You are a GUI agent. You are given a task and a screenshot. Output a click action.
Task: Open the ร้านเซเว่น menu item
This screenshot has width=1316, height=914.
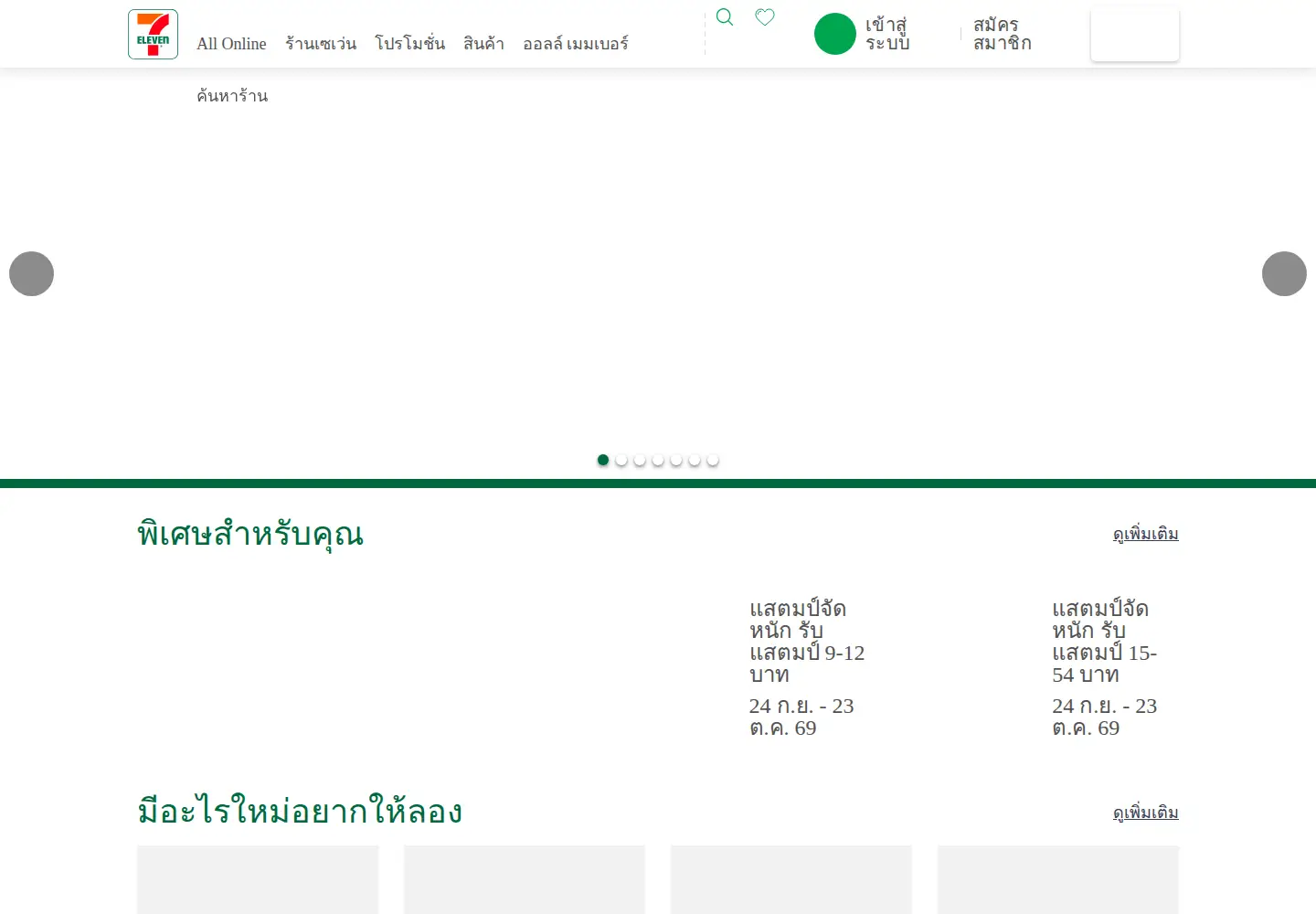[x=321, y=44]
